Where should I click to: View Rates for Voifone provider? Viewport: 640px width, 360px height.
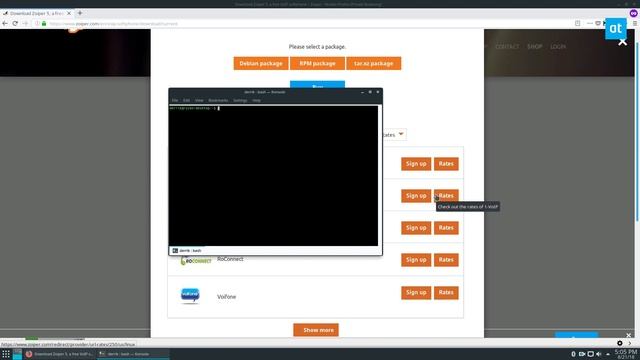[x=446, y=292]
